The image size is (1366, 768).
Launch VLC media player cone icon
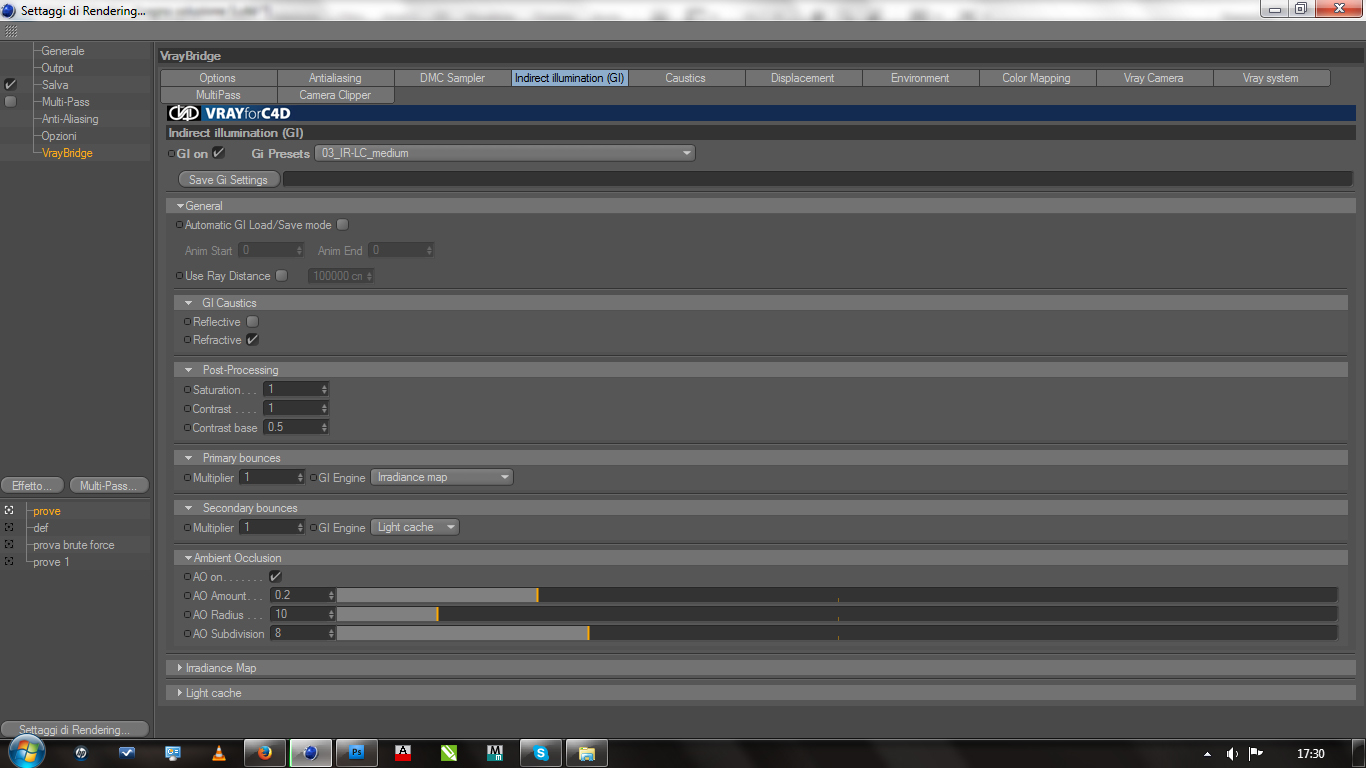click(219, 753)
